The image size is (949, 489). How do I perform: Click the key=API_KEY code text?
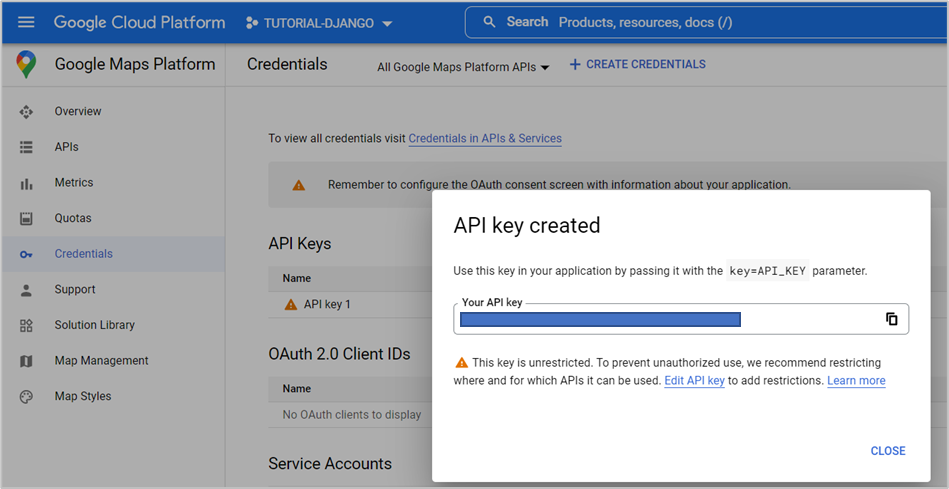click(x=767, y=271)
